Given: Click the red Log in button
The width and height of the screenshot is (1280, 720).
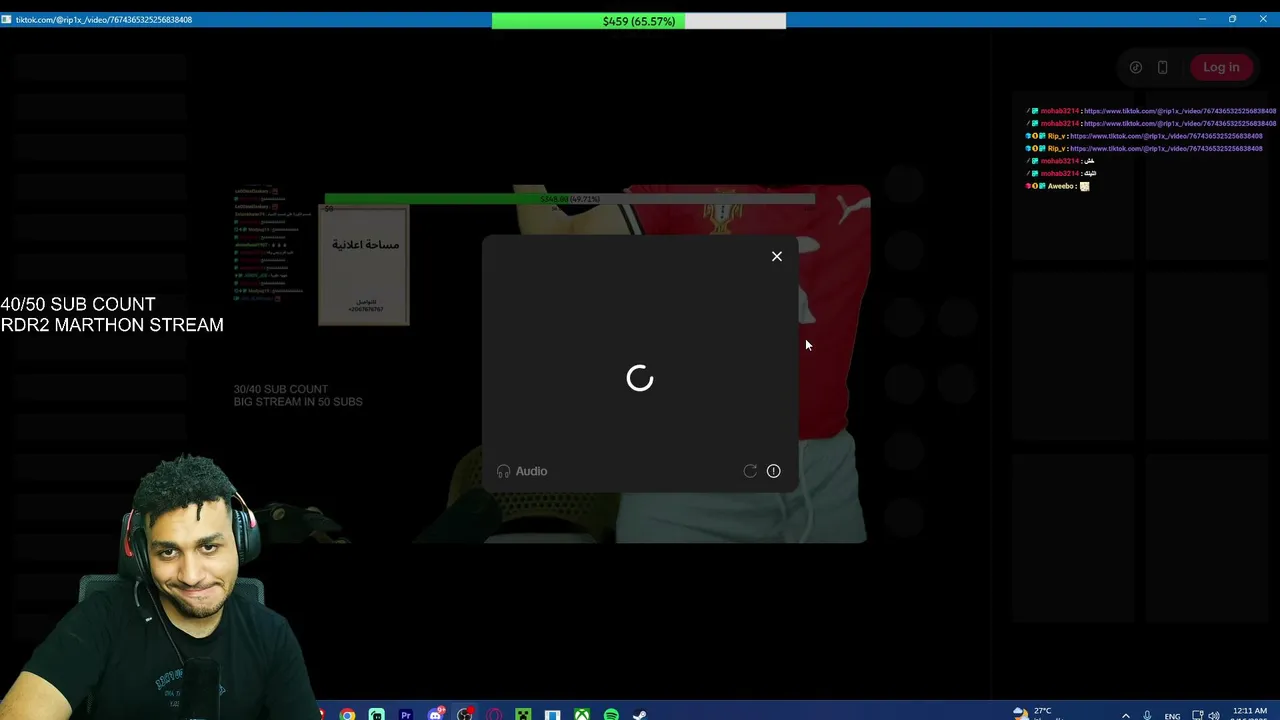Looking at the screenshot, I should click(1221, 67).
